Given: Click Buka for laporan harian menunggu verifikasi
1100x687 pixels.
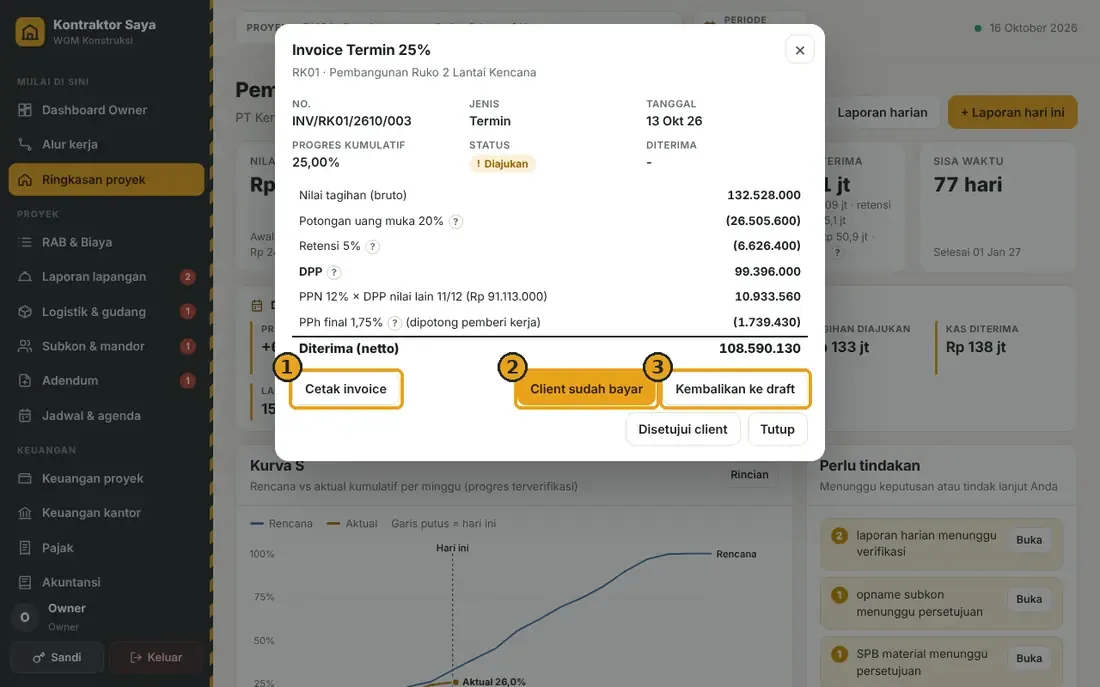Looking at the screenshot, I should tap(1028, 540).
